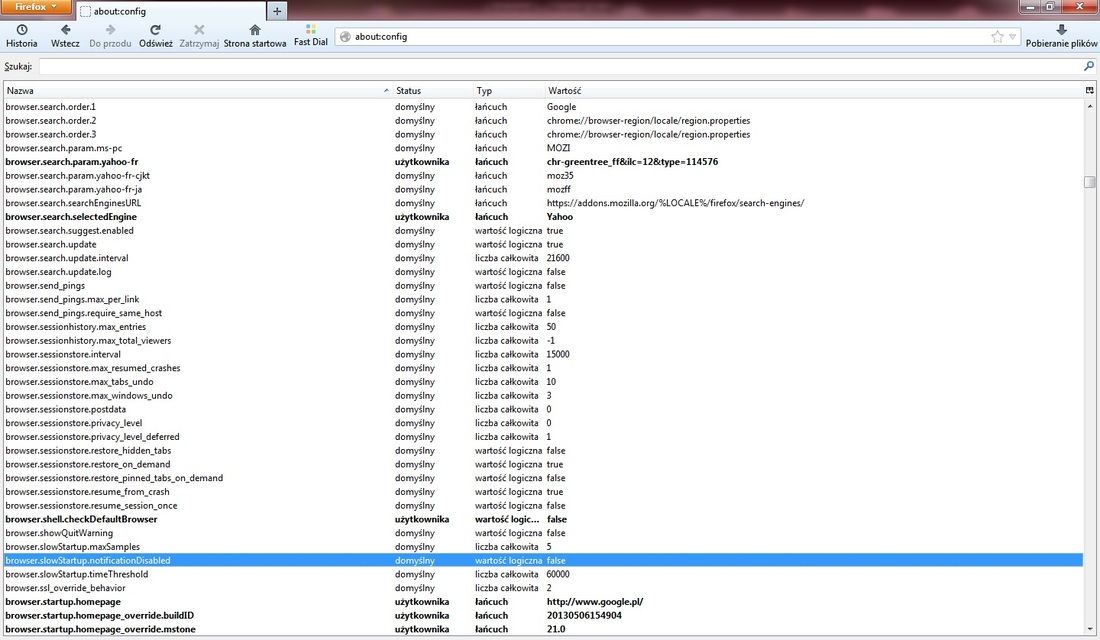The width and height of the screenshot is (1100, 640).
Task: Click the scrollbar up arrow
Action: (1089, 106)
